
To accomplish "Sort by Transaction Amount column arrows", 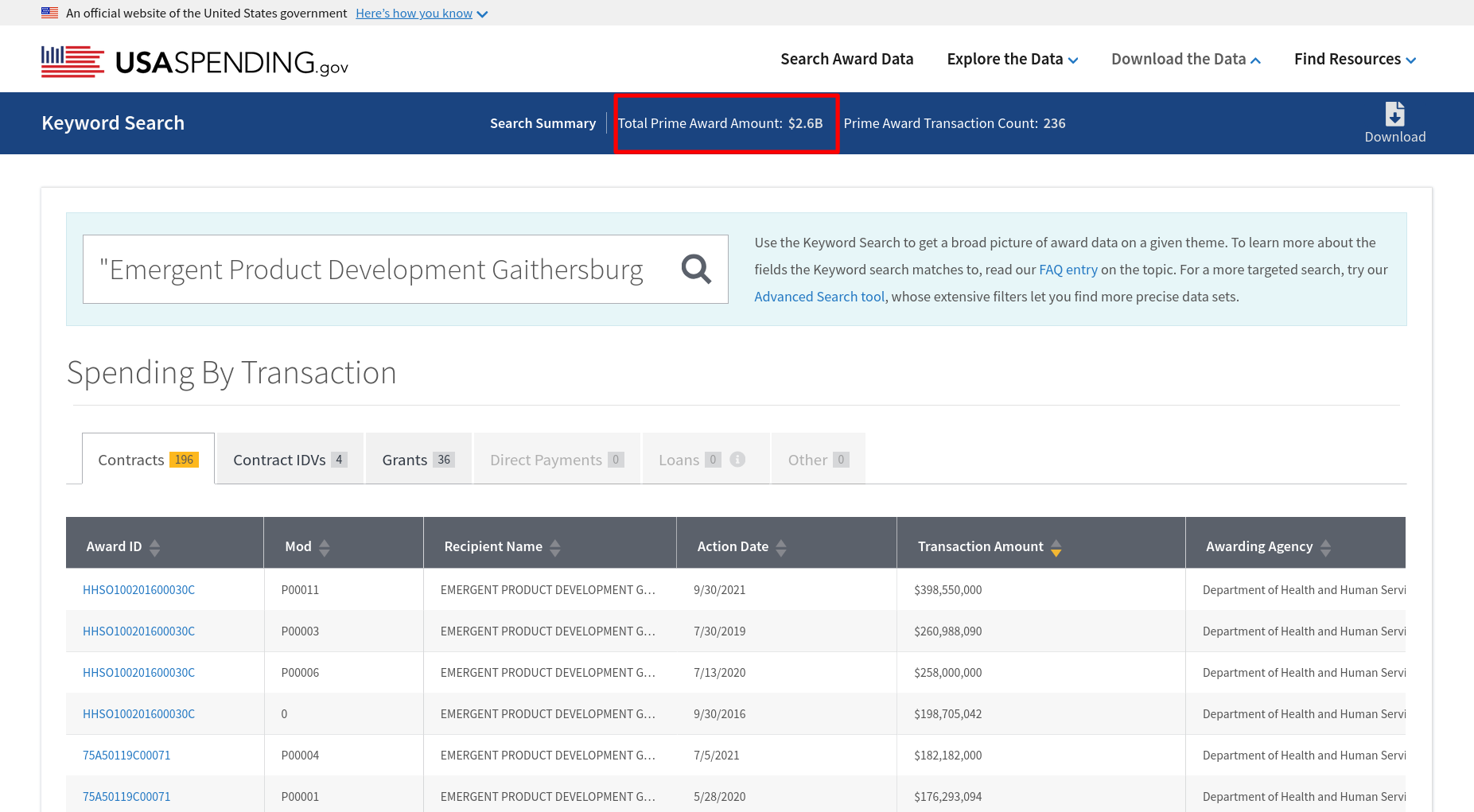I will [1056, 547].
